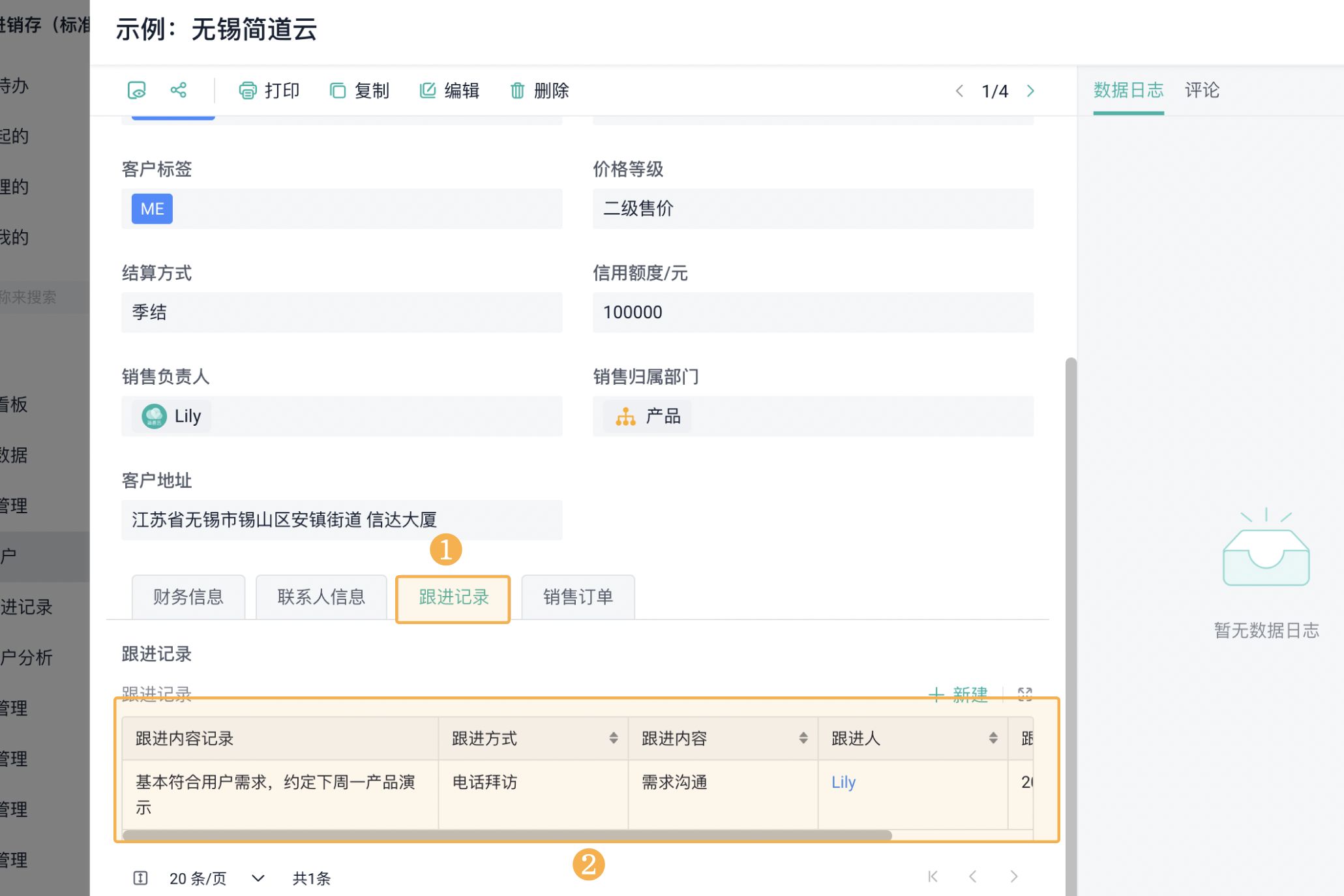Click the view-record icon left of share
Screen dimensions: 1344x896
point(136,90)
